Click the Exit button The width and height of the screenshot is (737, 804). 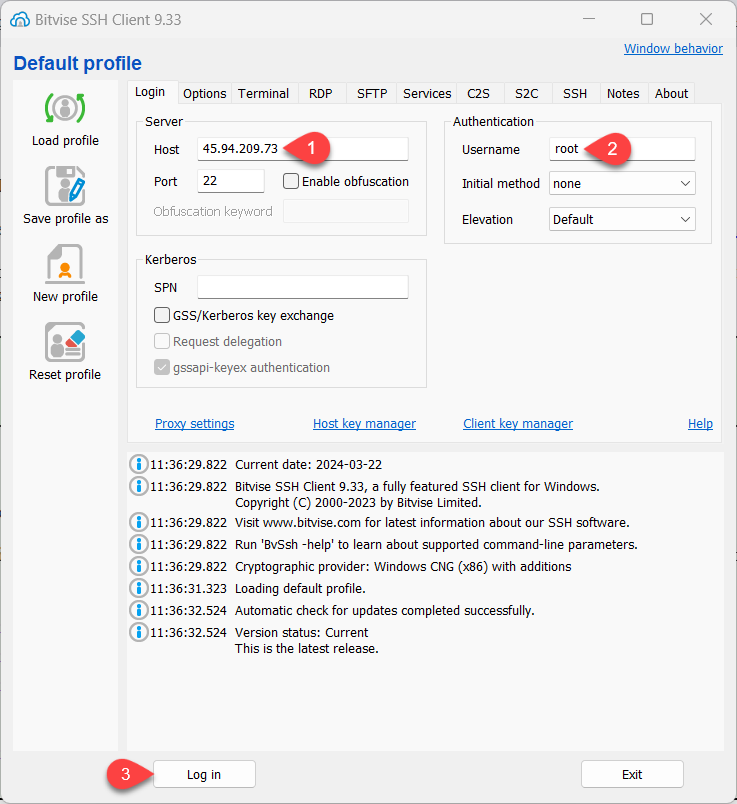(x=632, y=774)
